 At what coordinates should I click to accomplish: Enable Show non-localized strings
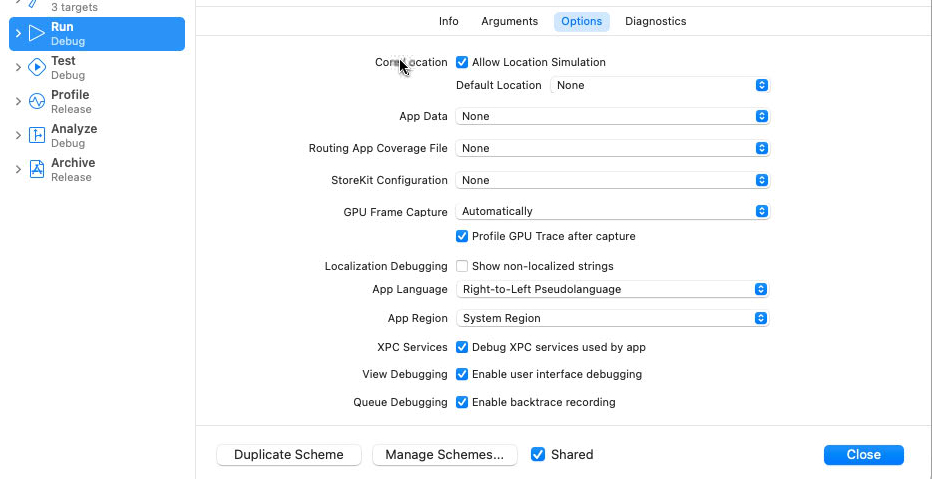pyautogui.click(x=462, y=267)
